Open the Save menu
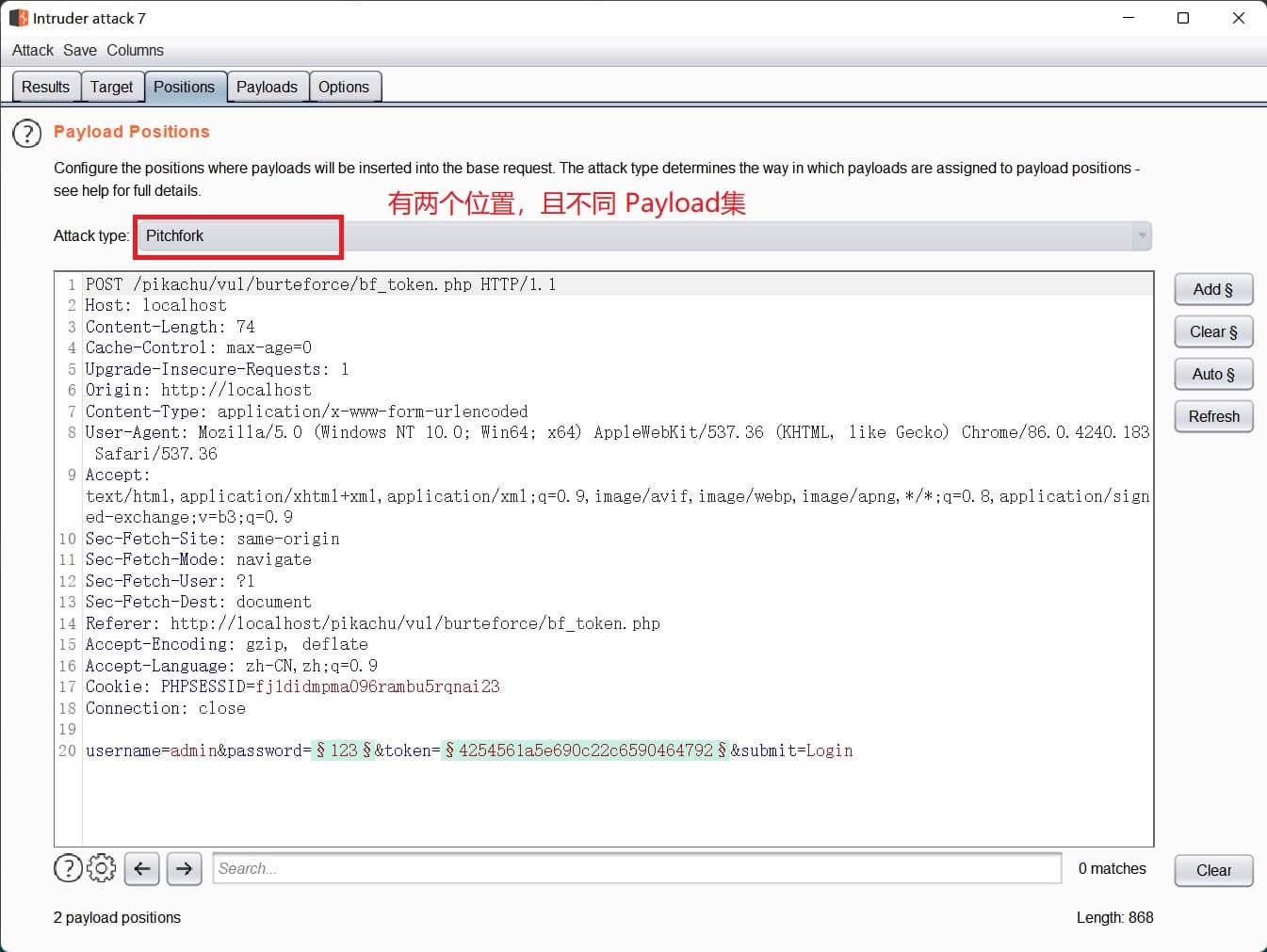 (x=80, y=51)
